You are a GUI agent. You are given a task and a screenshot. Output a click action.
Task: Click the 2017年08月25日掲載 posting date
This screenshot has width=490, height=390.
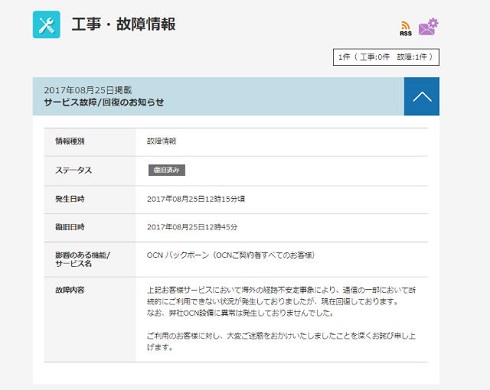pos(88,90)
